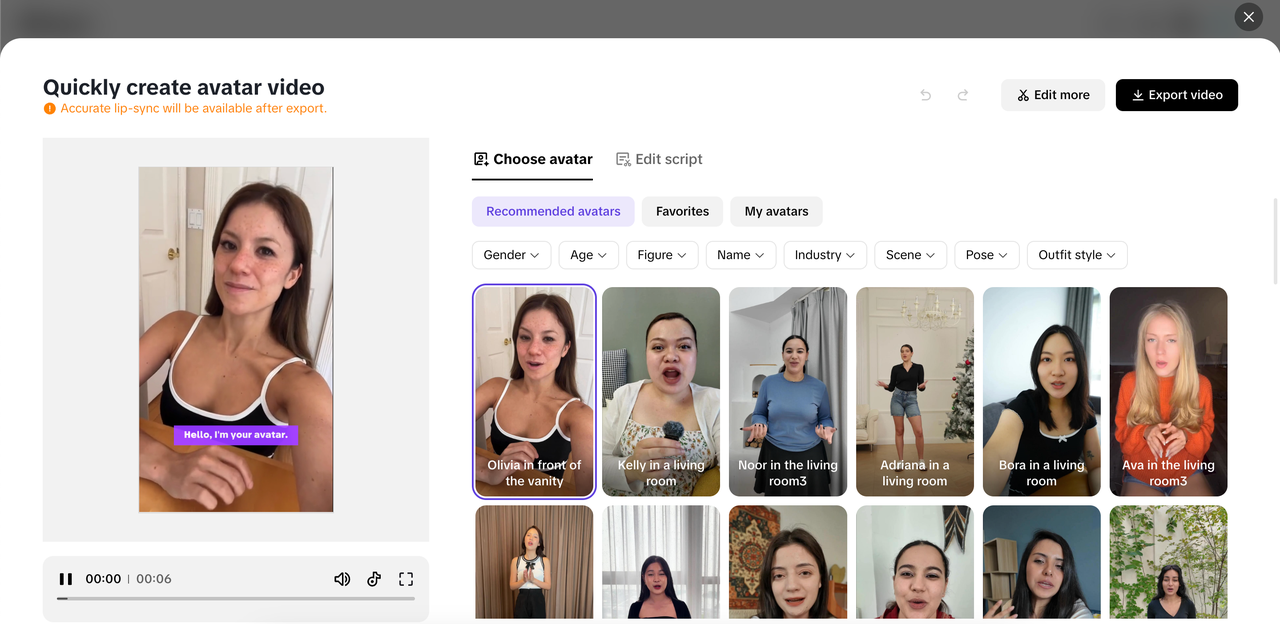Enter fullscreen preview mode

tap(406, 578)
